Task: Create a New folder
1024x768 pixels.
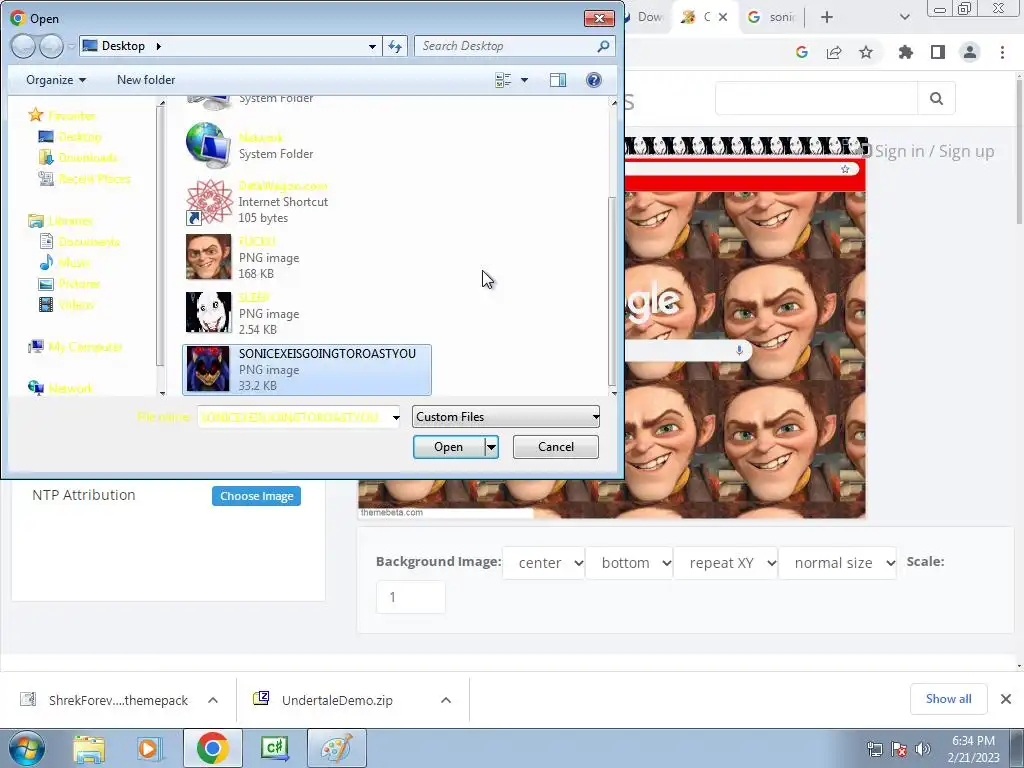Action: pos(146,80)
